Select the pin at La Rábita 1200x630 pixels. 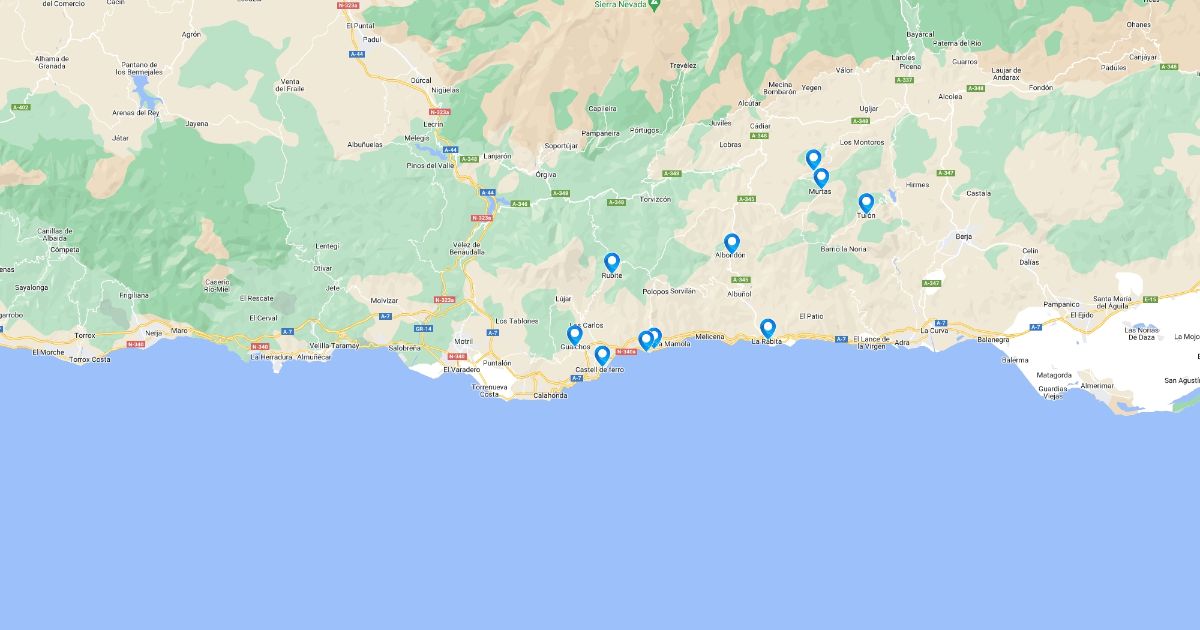[768, 328]
